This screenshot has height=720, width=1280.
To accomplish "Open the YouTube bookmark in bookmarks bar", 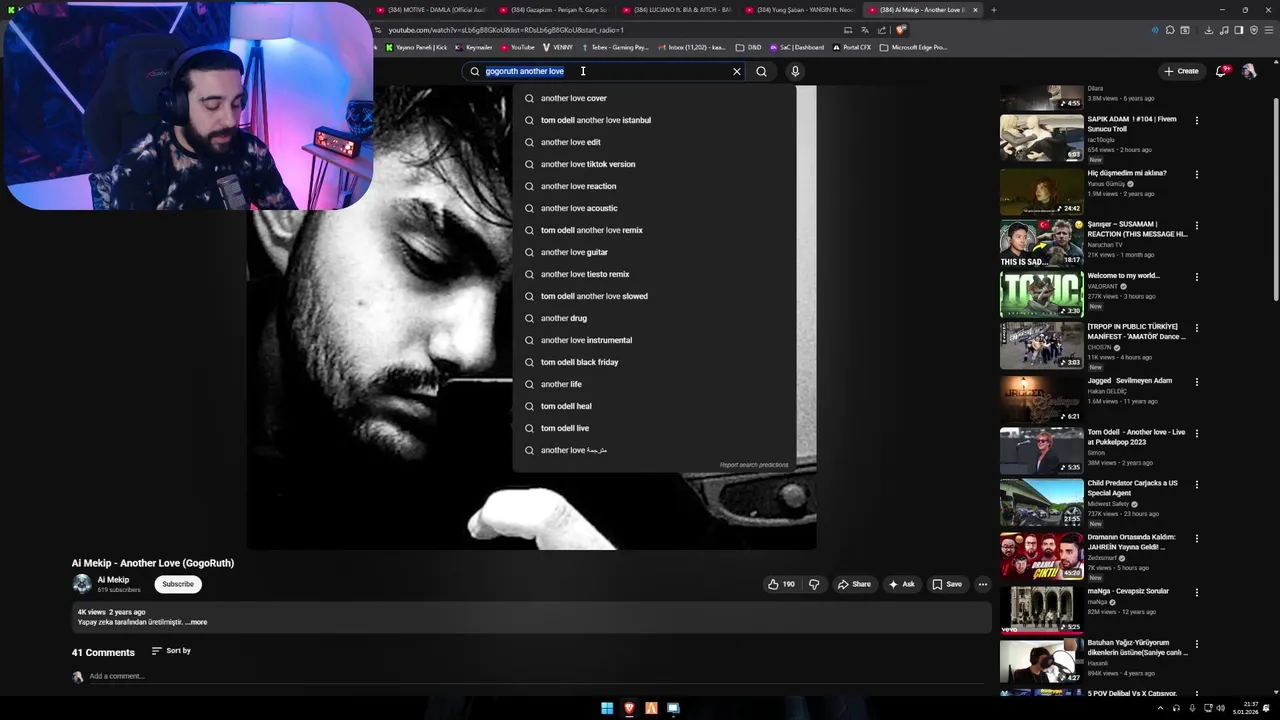I will coord(517,47).
